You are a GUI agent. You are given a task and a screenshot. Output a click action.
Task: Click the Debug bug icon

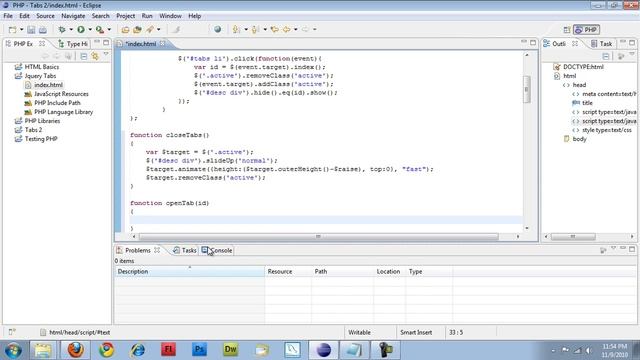[x=62, y=29]
